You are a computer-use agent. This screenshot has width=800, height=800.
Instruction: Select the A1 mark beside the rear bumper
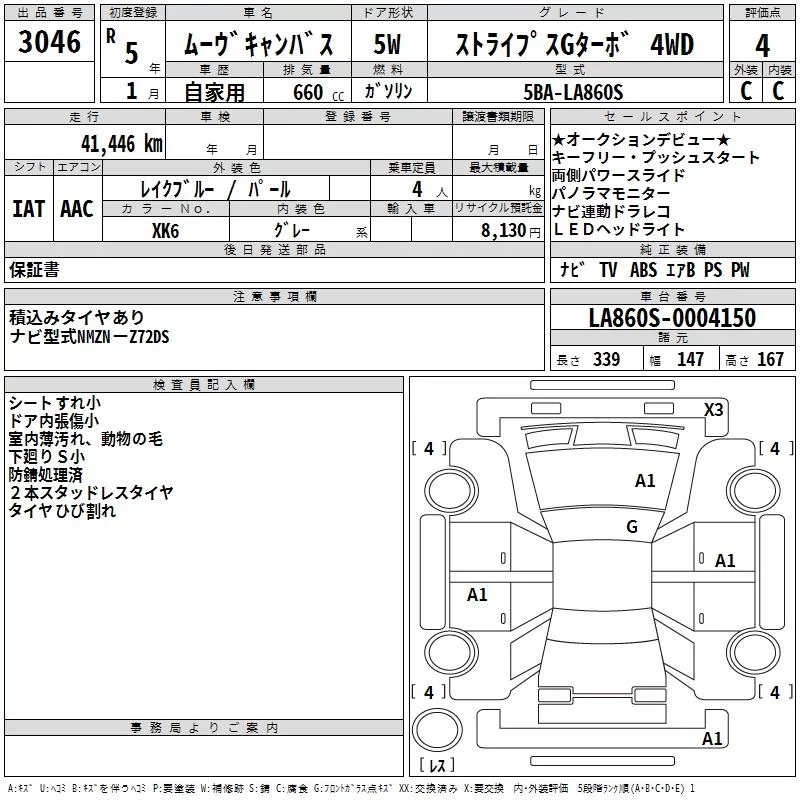coord(712,739)
